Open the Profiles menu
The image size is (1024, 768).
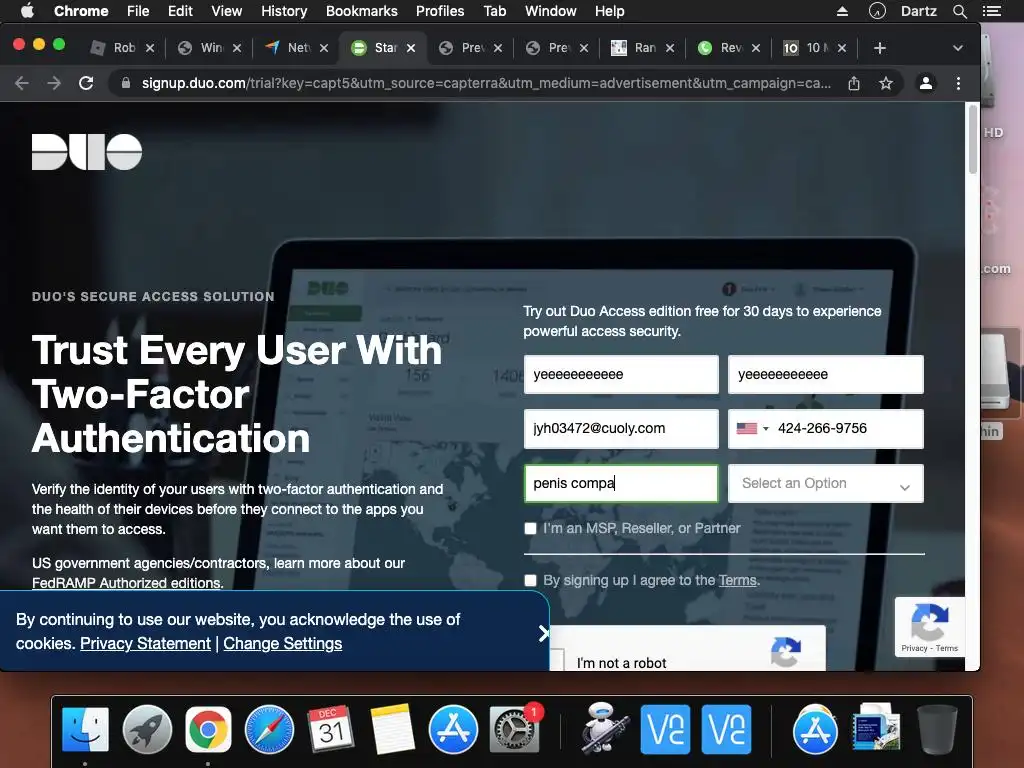[x=440, y=11]
